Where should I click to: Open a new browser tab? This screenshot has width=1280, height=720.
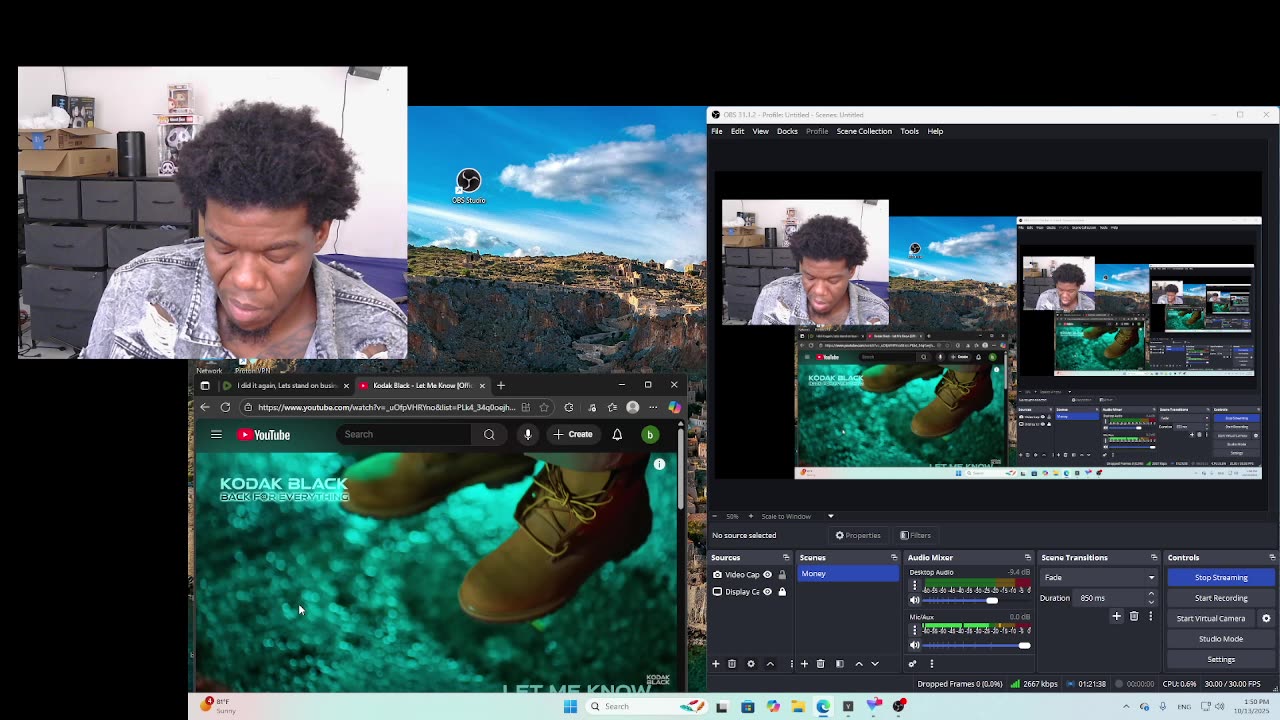pyautogui.click(x=501, y=385)
